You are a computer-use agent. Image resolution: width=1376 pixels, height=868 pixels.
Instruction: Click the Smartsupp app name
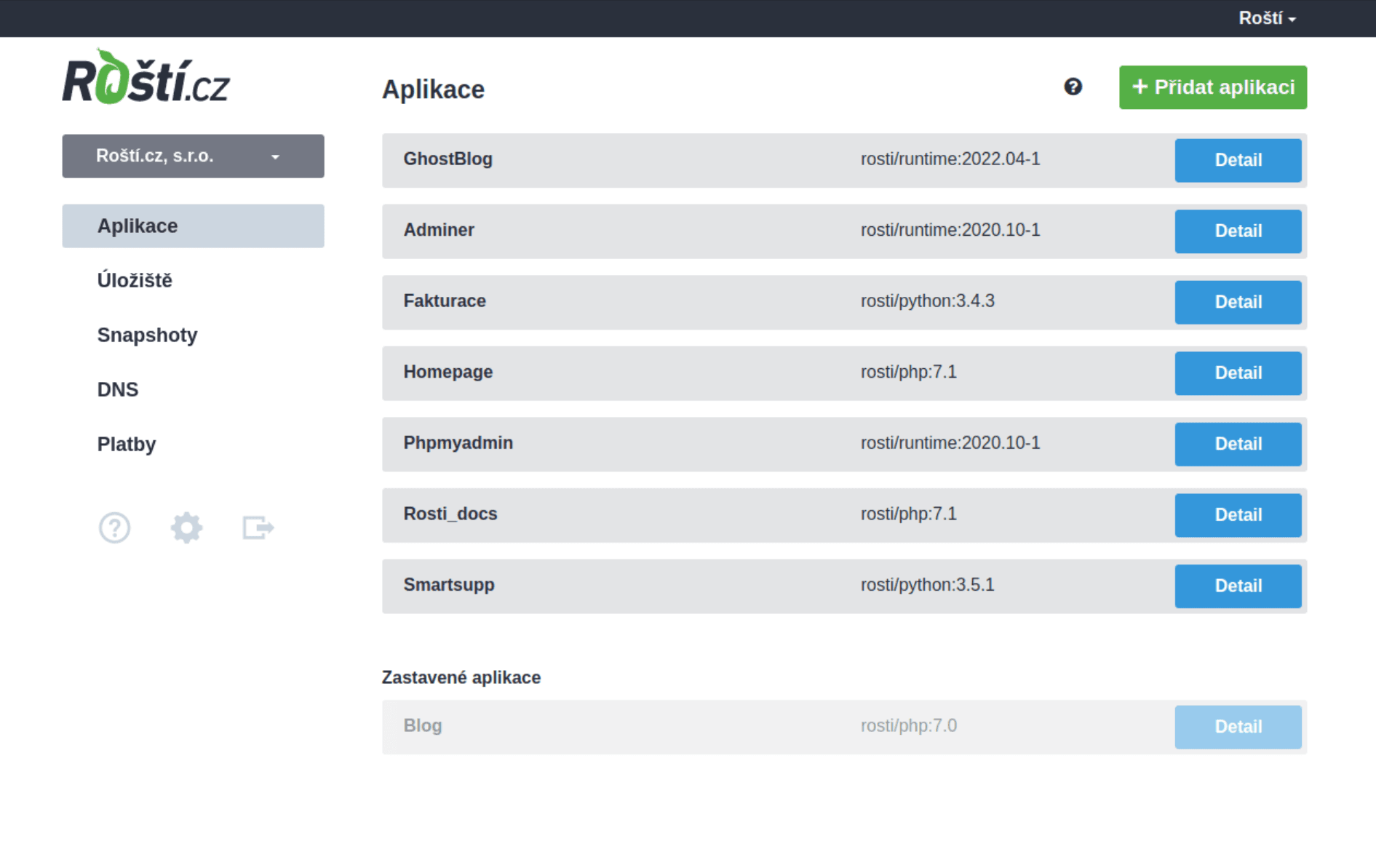[449, 585]
